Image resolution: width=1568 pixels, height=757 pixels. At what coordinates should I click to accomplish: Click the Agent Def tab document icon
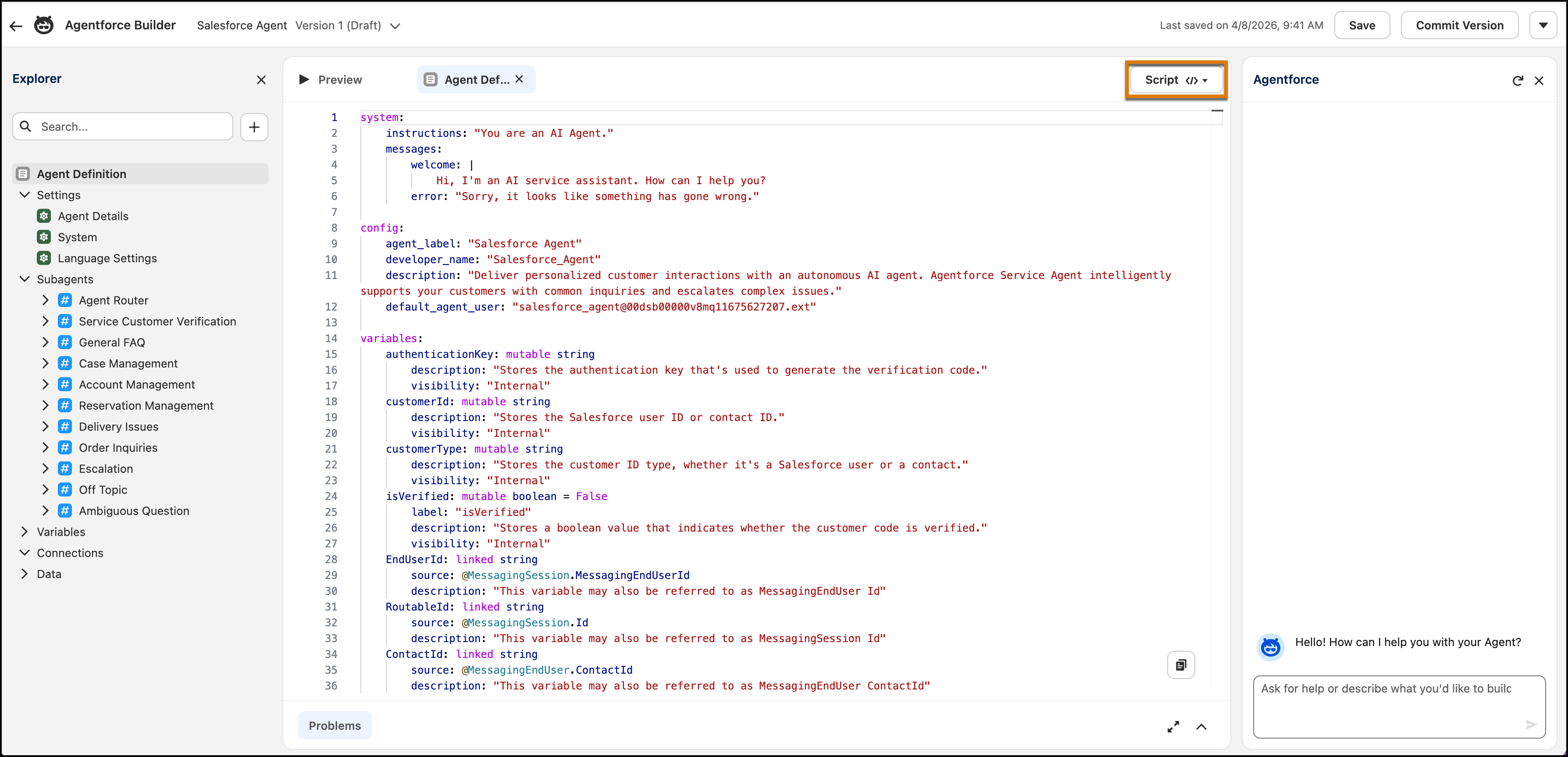click(x=430, y=79)
